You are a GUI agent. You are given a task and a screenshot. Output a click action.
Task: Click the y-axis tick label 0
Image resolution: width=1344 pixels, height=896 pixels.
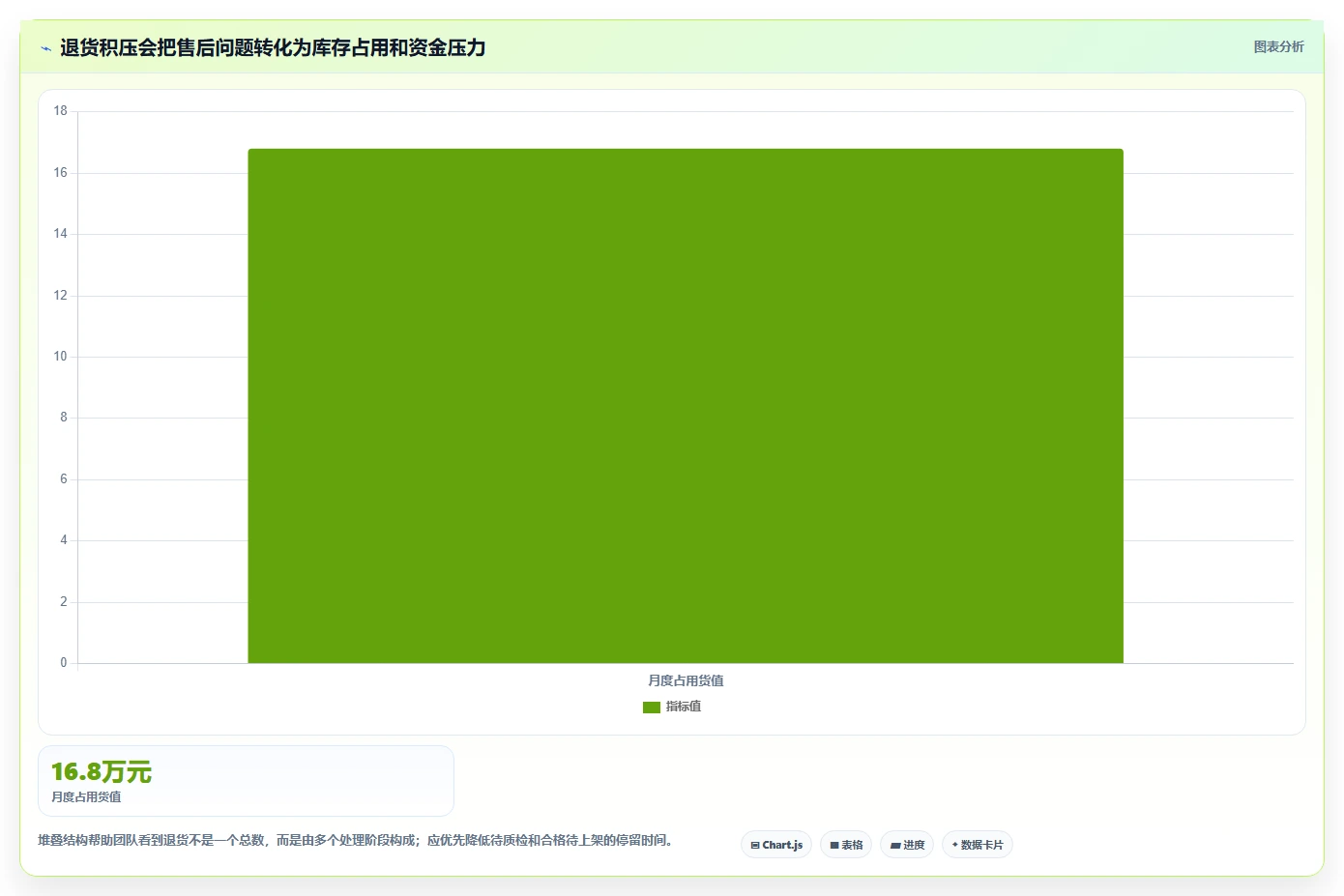tap(64, 663)
